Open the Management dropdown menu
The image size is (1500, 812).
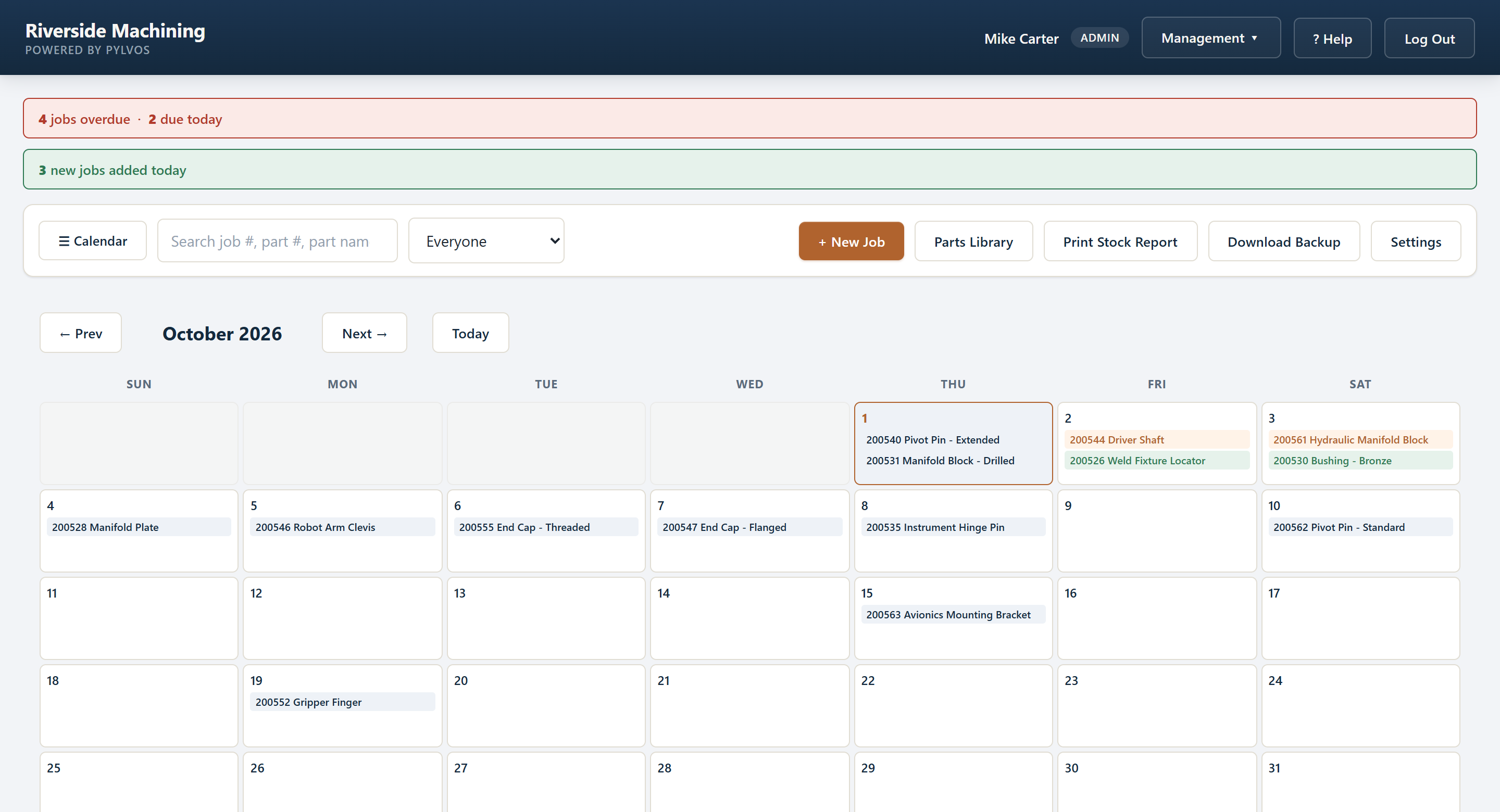click(1210, 38)
